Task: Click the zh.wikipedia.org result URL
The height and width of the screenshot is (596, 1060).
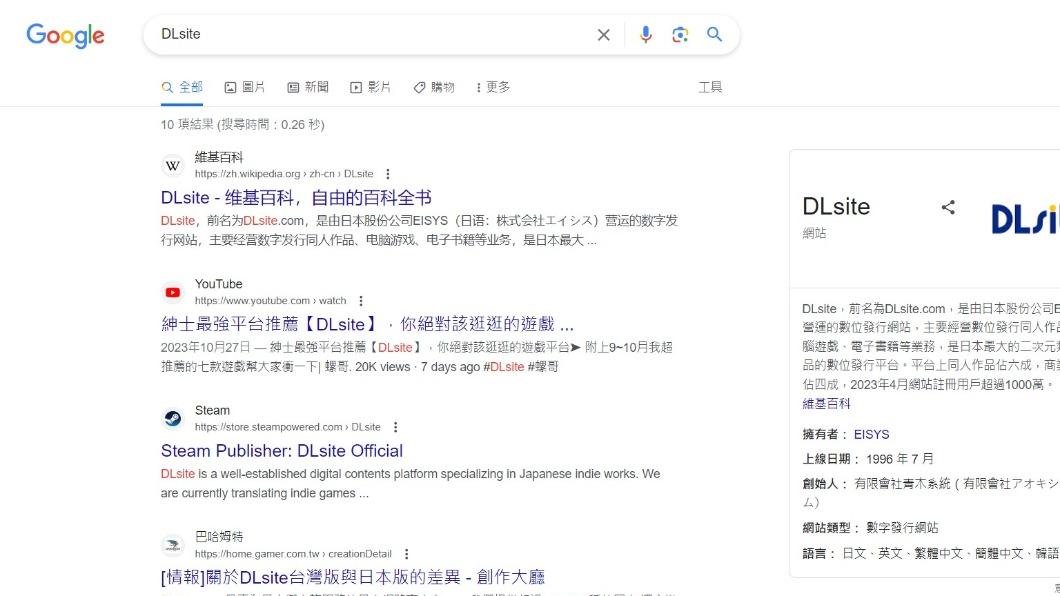Action: (x=284, y=174)
